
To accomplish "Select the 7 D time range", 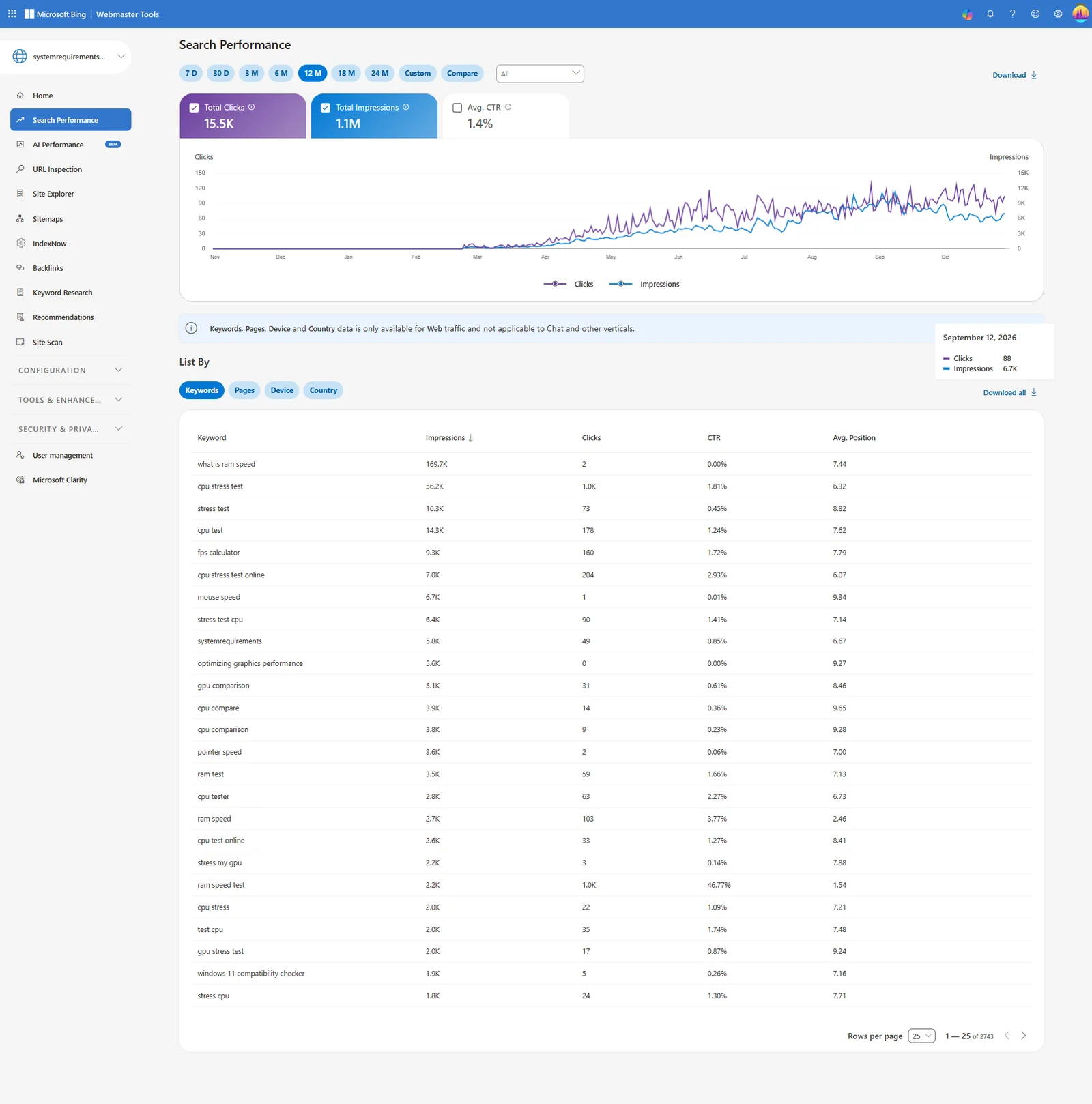I will pos(191,73).
